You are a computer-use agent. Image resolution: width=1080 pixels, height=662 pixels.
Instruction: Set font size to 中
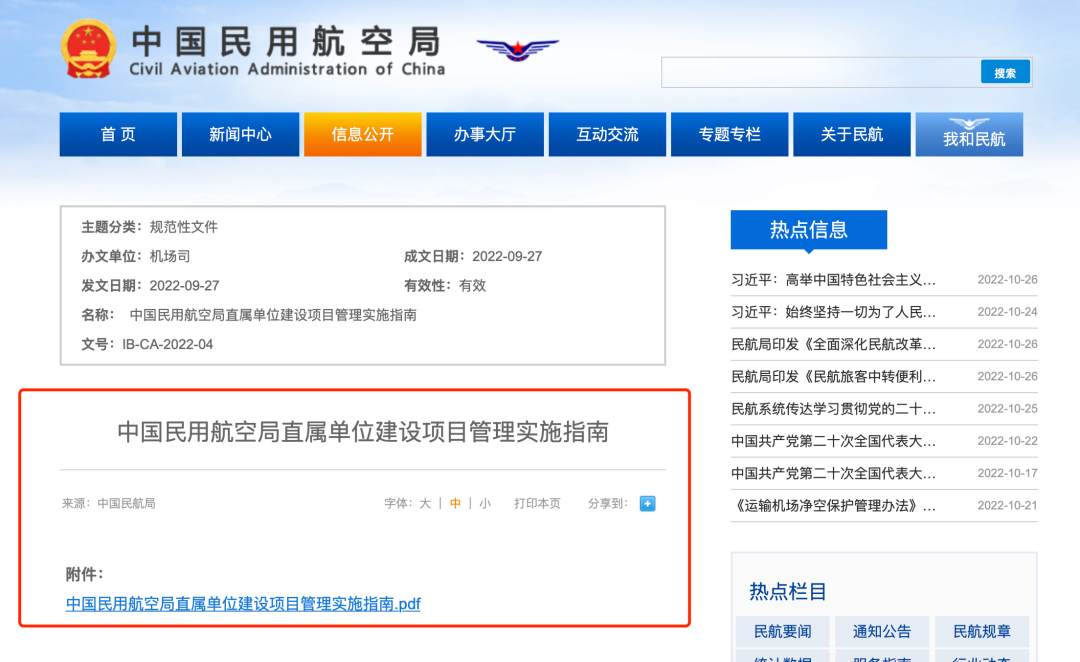(455, 504)
